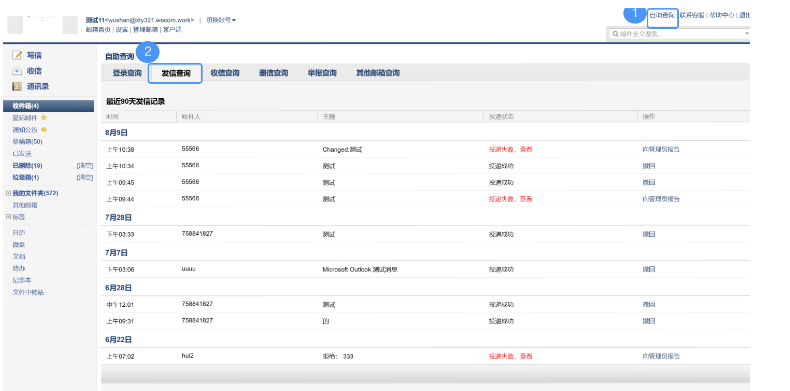Click the 投递状态 column header
Image resolution: width=790 pixels, height=391 pixels.
[x=501, y=117]
